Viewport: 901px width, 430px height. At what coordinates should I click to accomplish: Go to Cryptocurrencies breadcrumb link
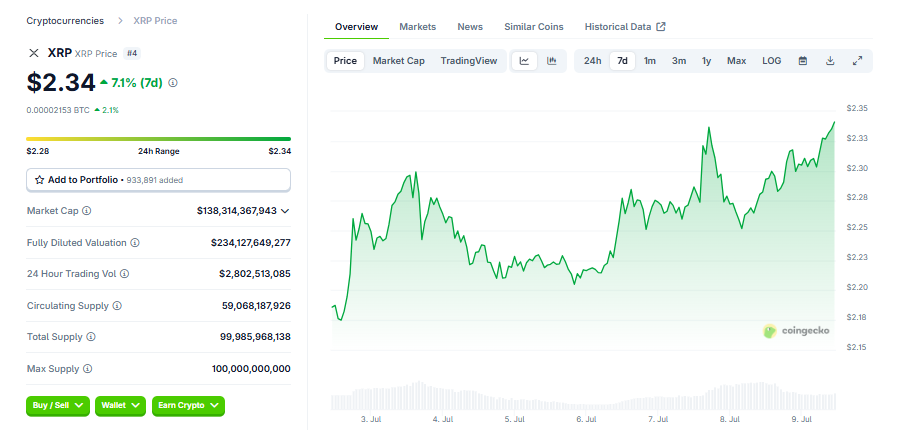tap(65, 21)
